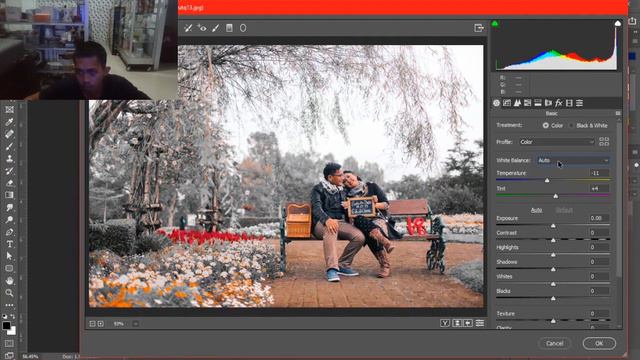Click the Texture value field
The width and height of the screenshot is (640, 360).
pyautogui.click(x=599, y=313)
